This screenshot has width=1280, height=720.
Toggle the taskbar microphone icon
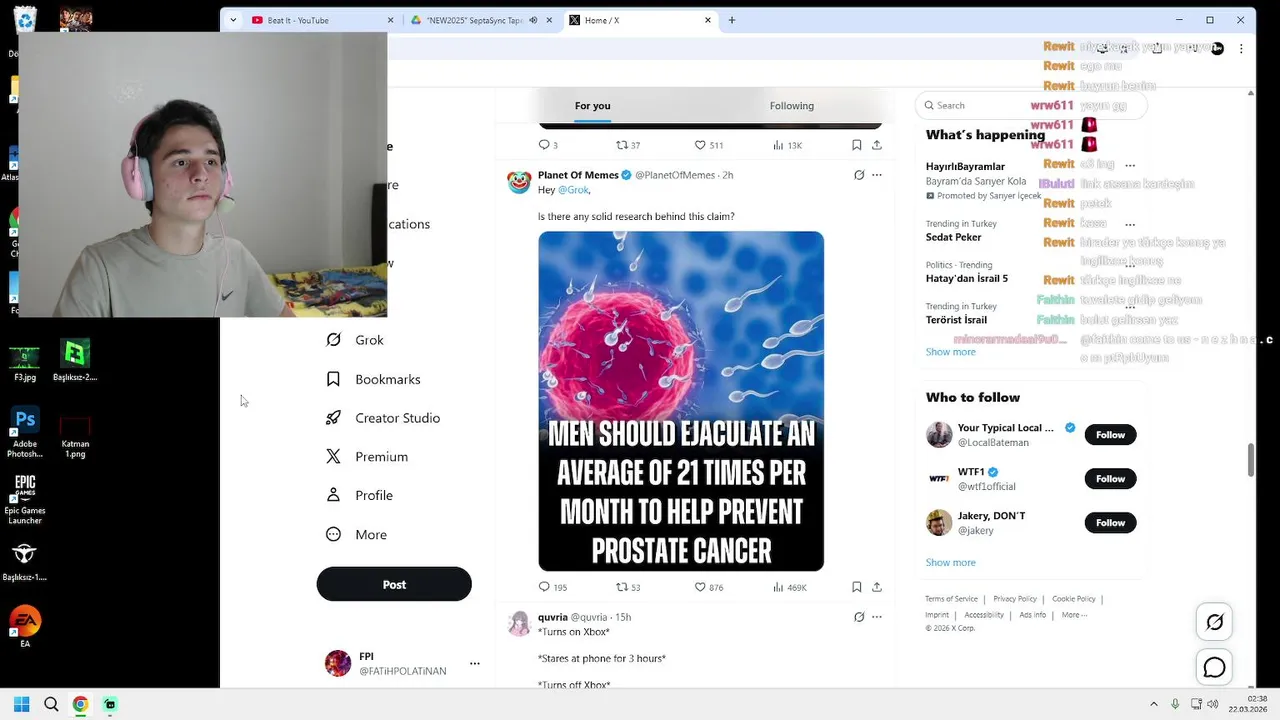coord(1175,704)
